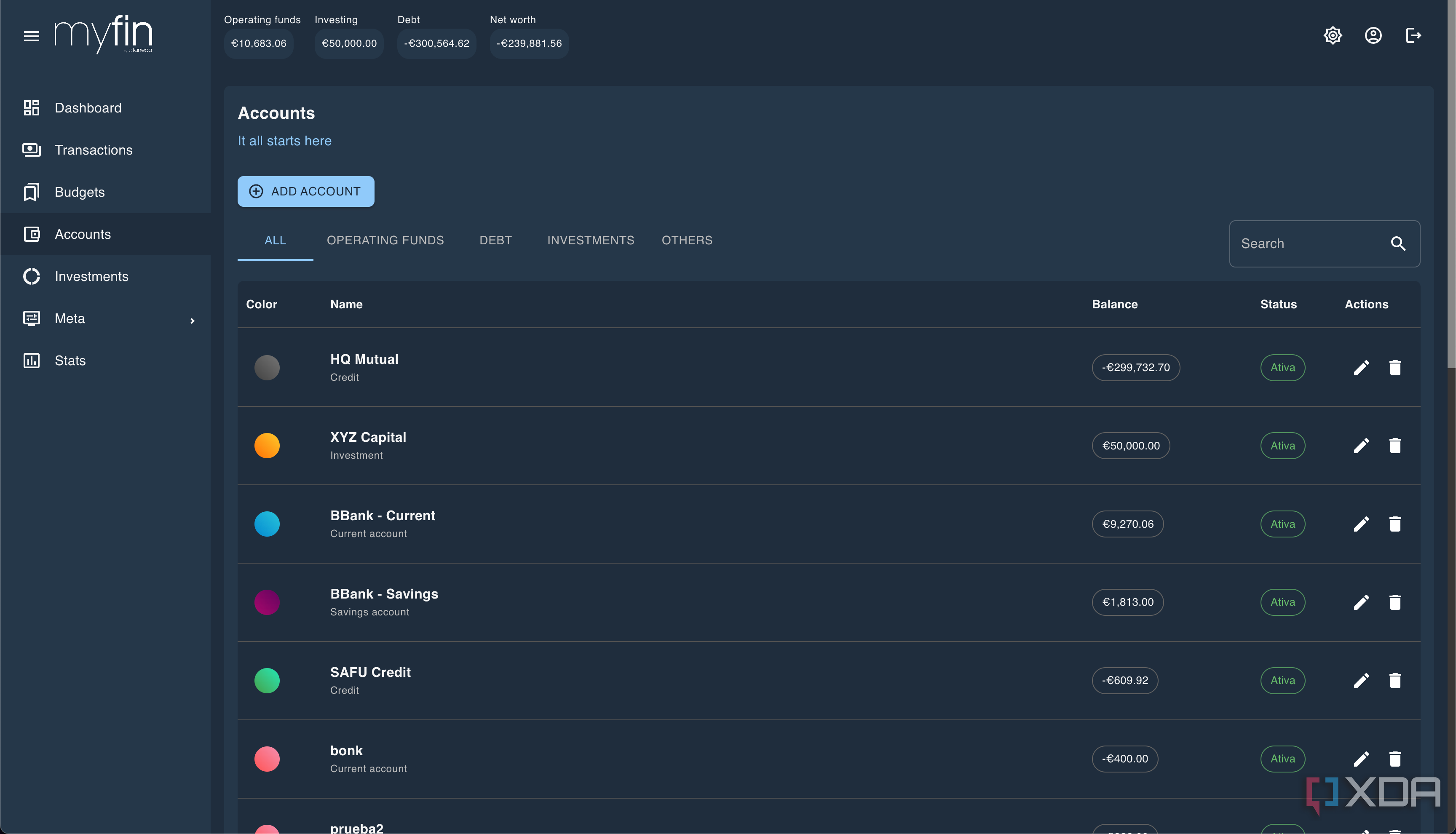Toggle the hamburger menu icon
The width and height of the screenshot is (1456, 834).
coord(32,36)
